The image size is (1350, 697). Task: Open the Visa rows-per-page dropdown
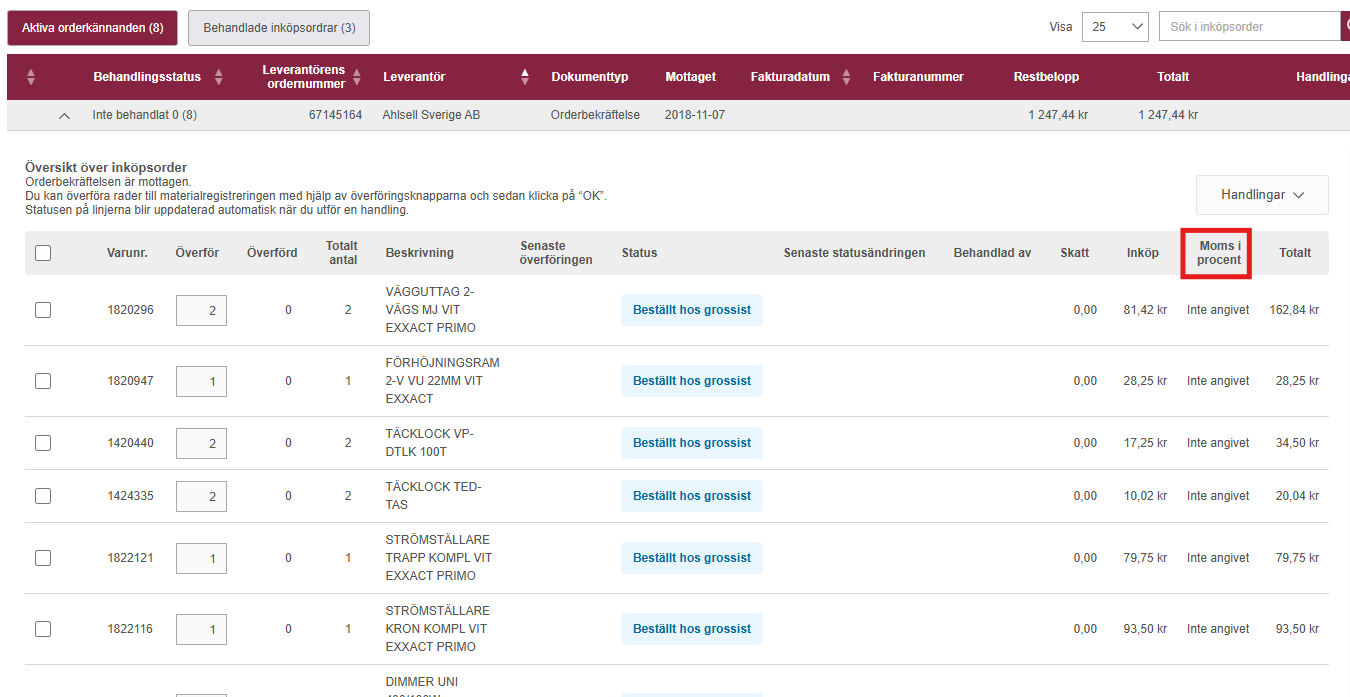[1114, 27]
